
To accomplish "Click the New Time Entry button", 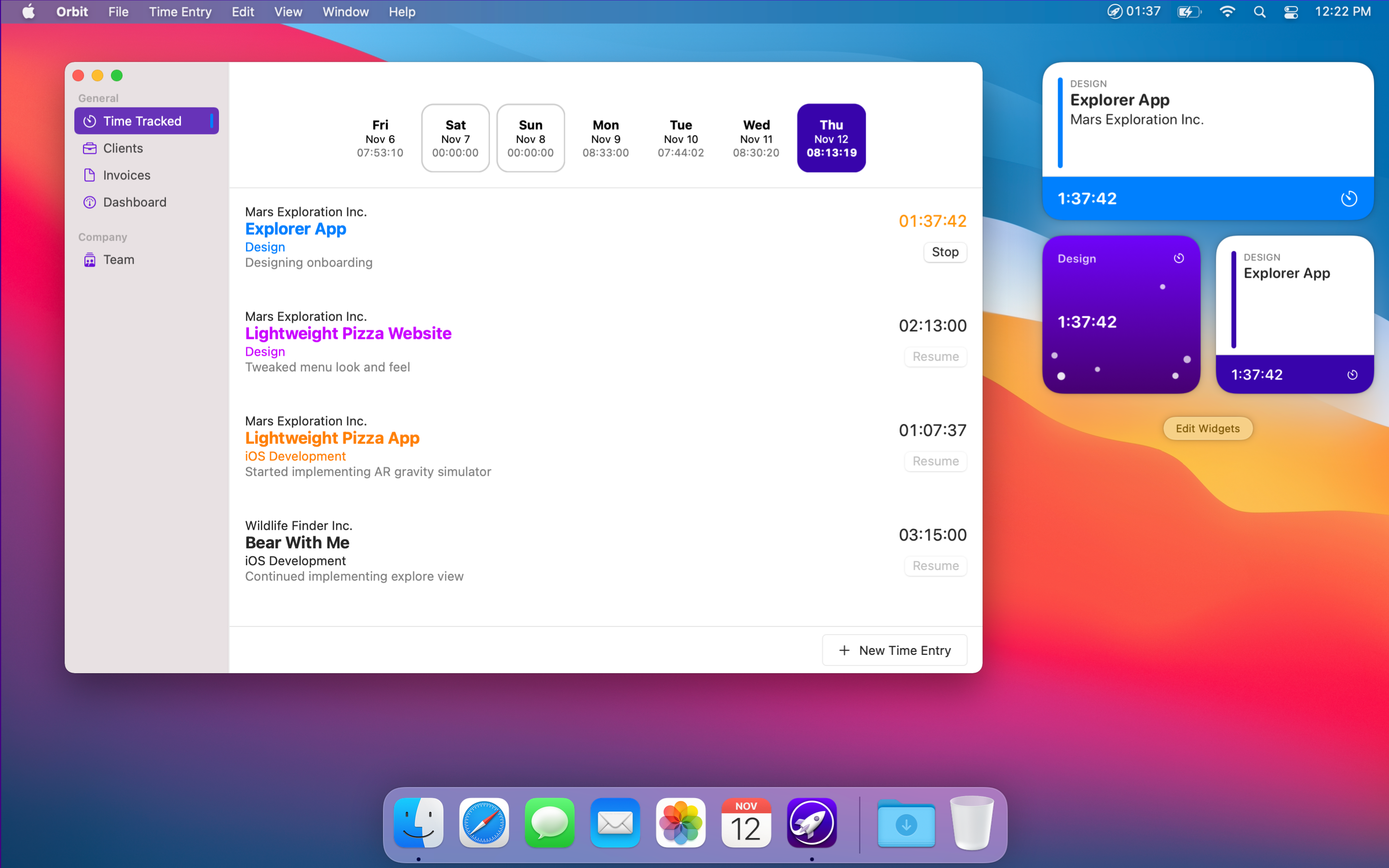I will click(x=894, y=651).
